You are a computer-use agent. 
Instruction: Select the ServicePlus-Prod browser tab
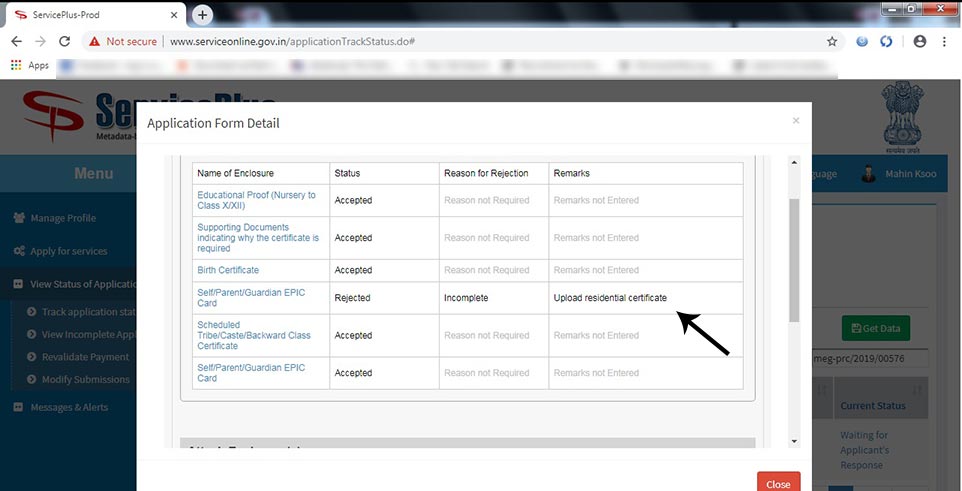pos(94,15)
